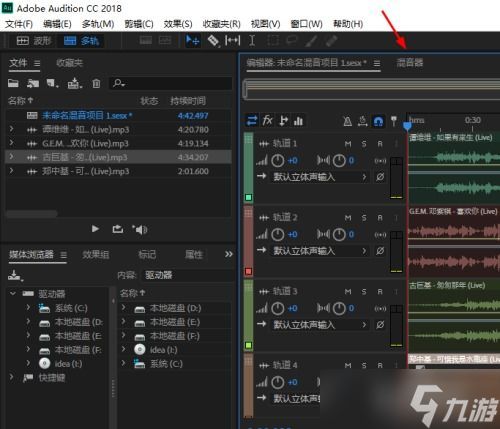
Task: Show track Sends controls
Action: pyautogui.click(x=283, y=120)
